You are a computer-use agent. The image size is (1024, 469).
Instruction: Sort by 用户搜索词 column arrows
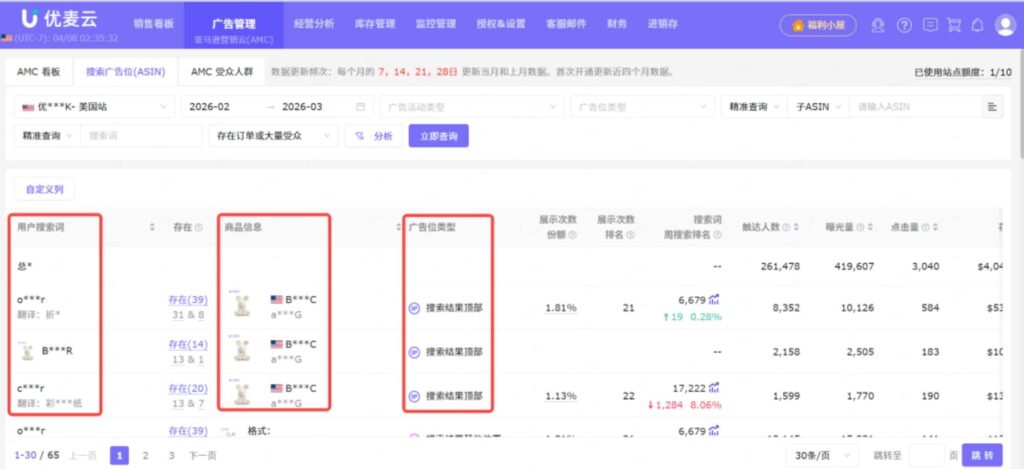(153, 227)
